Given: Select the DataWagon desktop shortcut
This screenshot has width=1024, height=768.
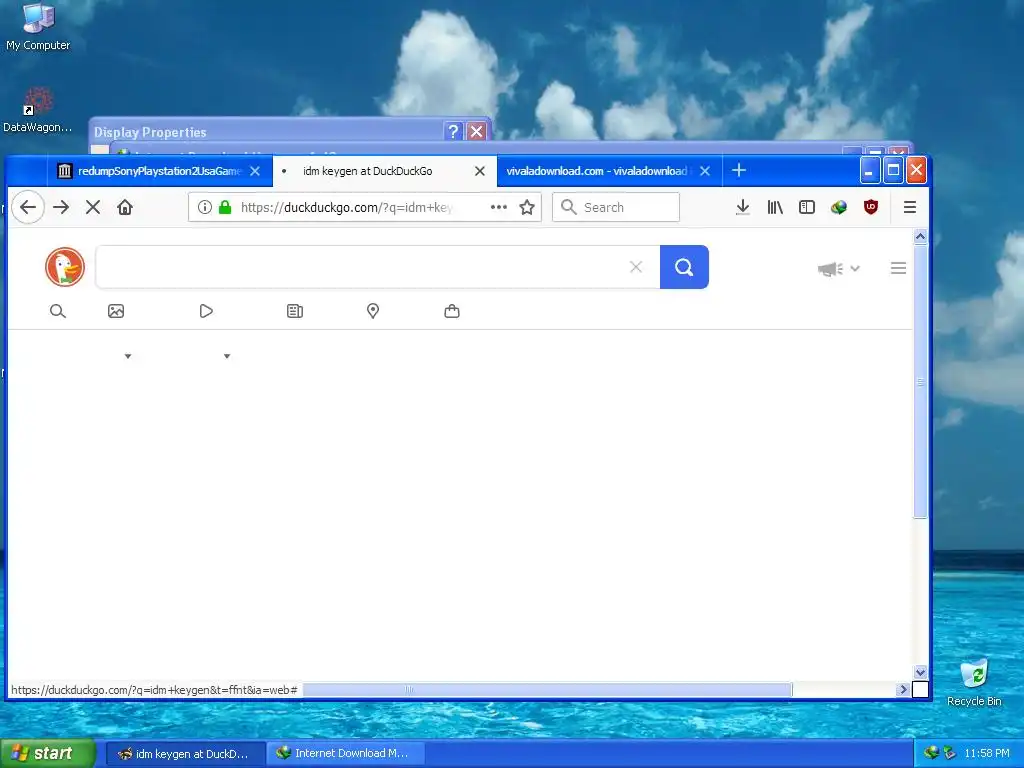Looking at the screenshot, I should pyautogui.click(x=37, y=110).
